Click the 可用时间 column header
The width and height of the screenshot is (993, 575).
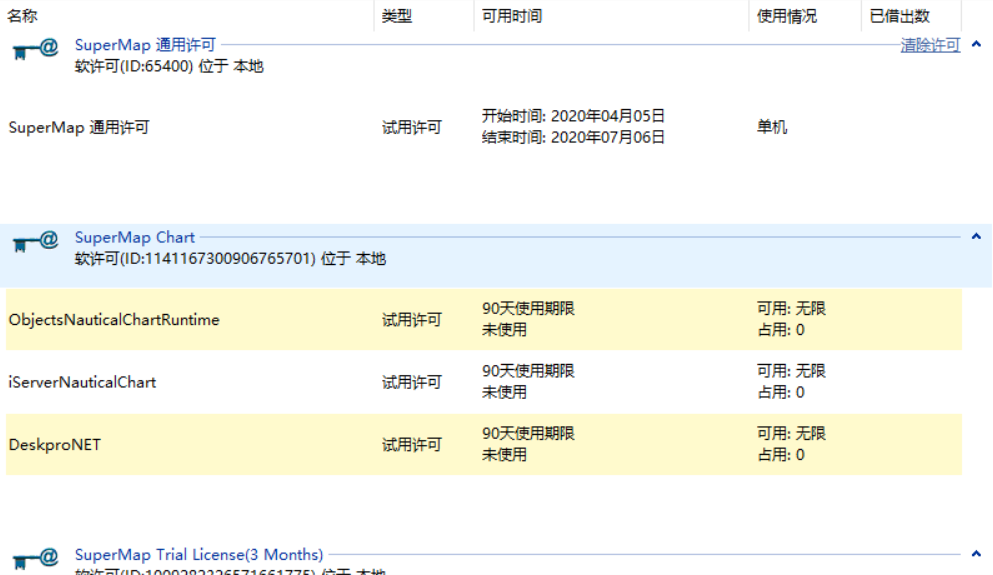(x=512, y=16)
